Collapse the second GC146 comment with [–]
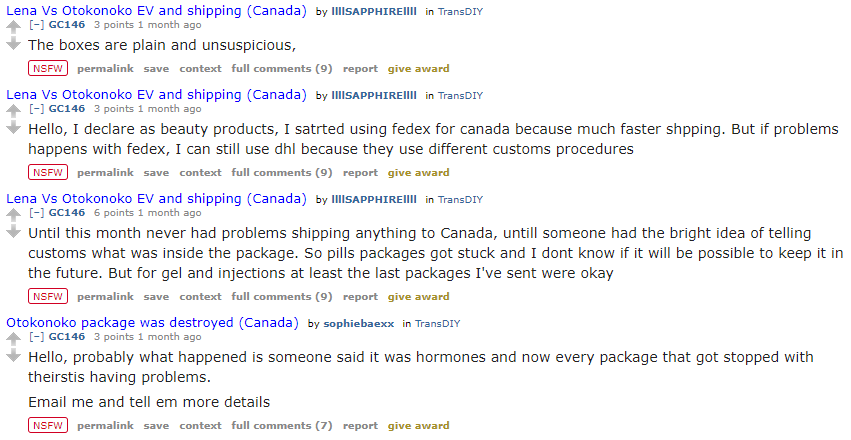 pos(37,109)
